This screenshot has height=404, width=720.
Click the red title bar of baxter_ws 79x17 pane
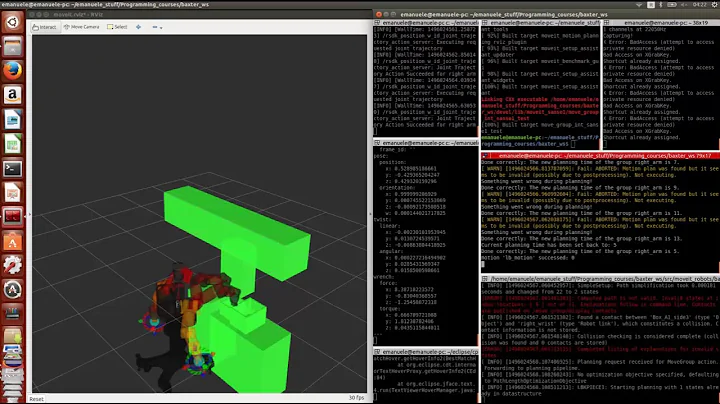[x=600, y=156]
